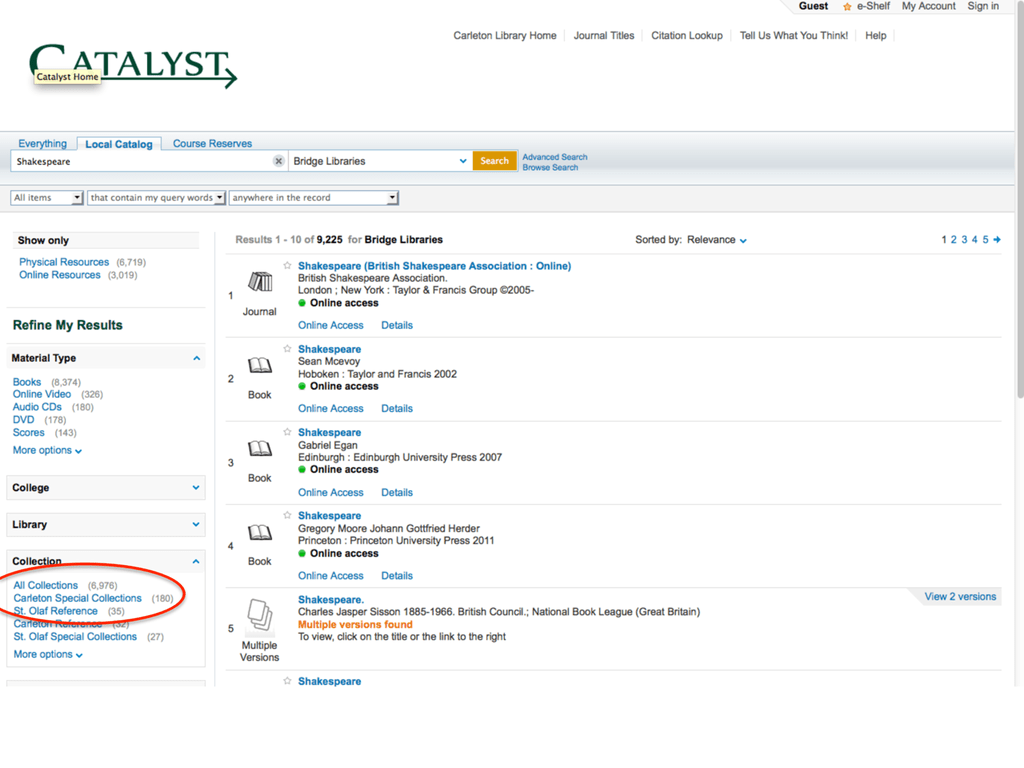Open the e-Shelf link
Screen dimensions: 1024x768
tap(873, 6)
